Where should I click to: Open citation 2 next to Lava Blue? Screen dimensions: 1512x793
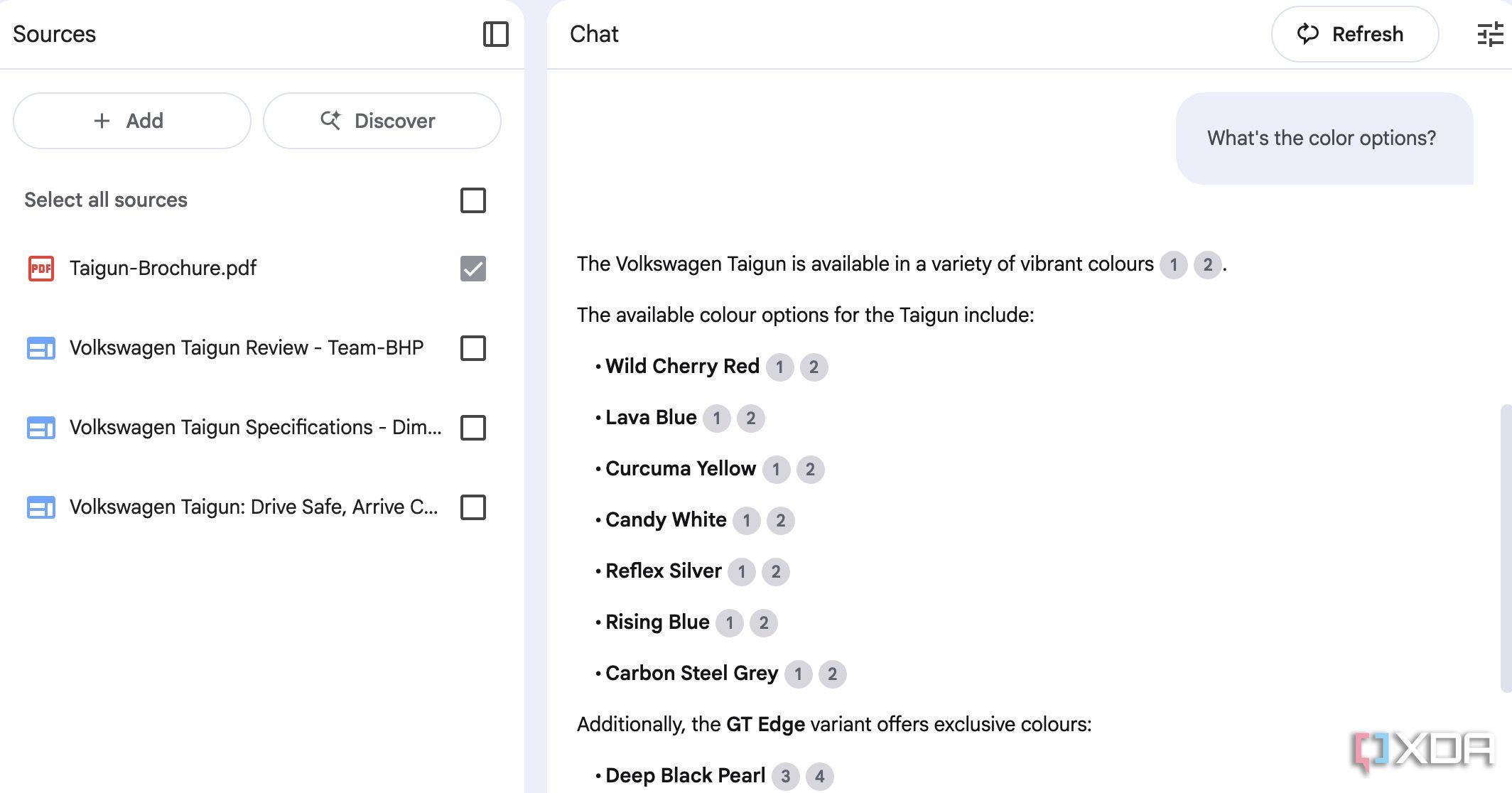pyautogui.click(x=751, y=419)
